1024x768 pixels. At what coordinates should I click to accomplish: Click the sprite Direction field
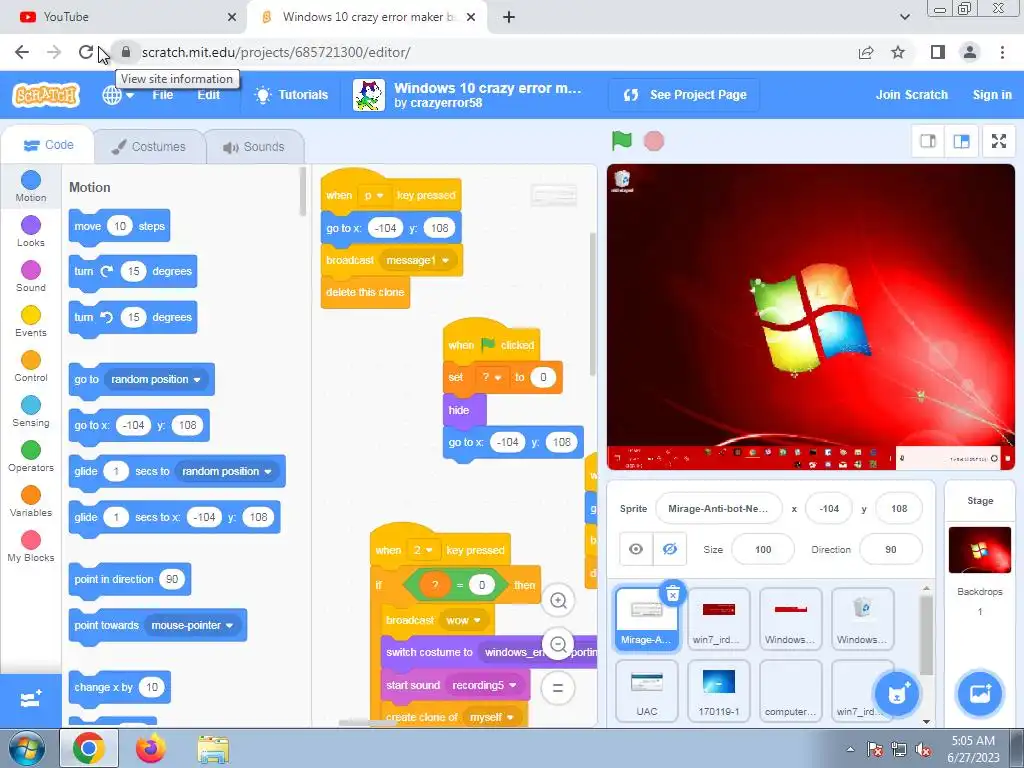coord(891,549)
